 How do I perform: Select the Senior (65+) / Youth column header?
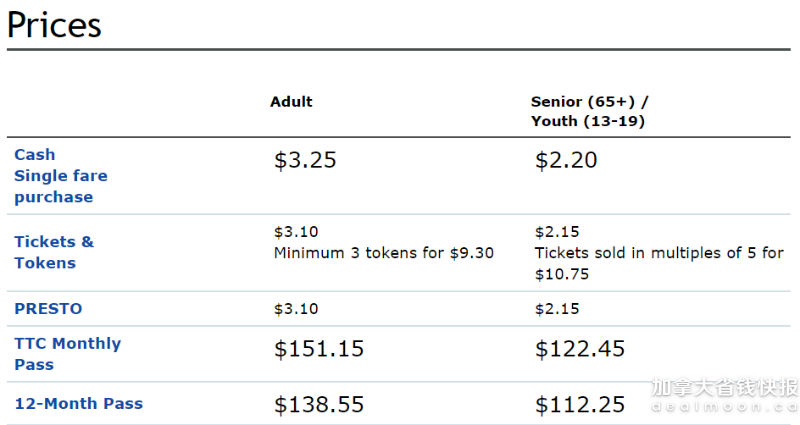coord(590,111)
